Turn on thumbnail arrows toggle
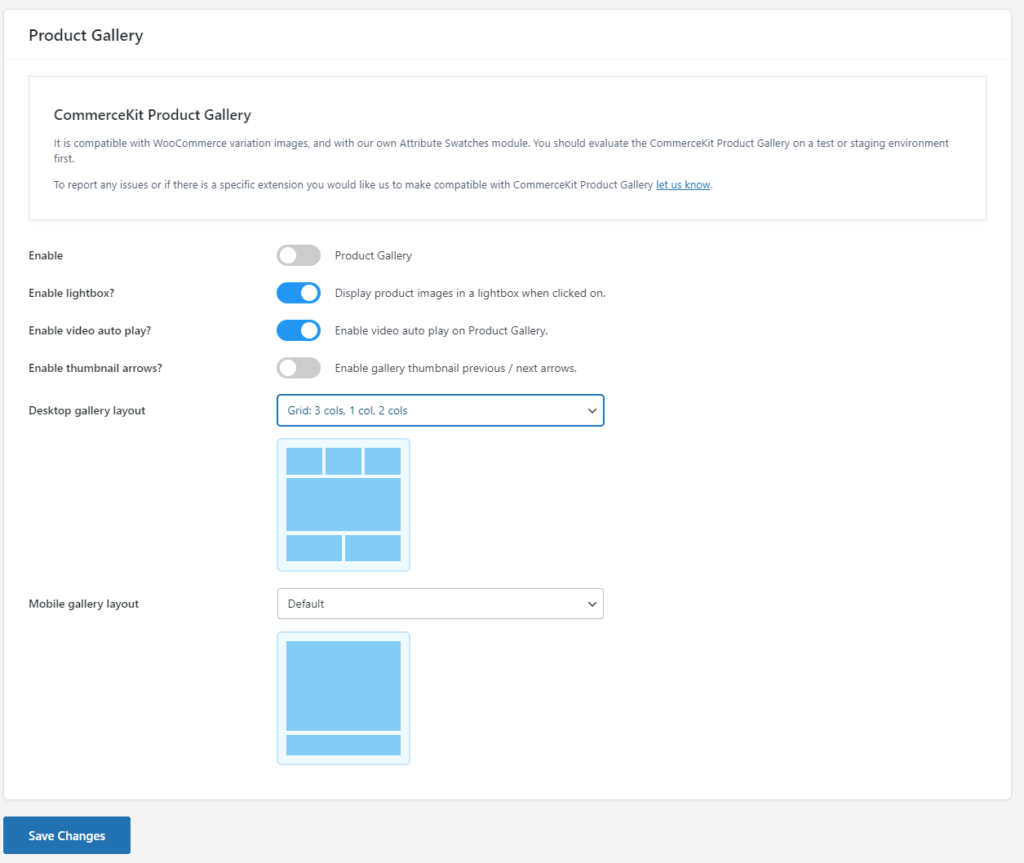Viewport: 1024px width, 863px height. pos(298,368)
